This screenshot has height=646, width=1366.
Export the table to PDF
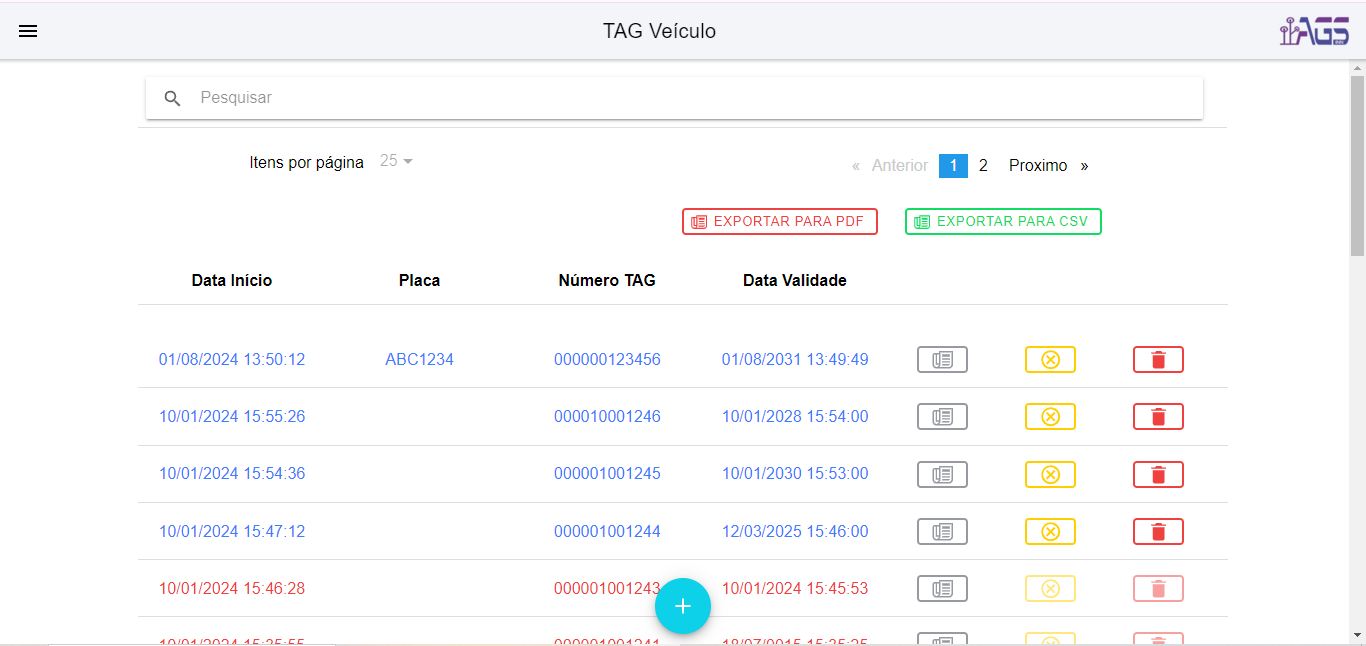(x=779, y=222)
